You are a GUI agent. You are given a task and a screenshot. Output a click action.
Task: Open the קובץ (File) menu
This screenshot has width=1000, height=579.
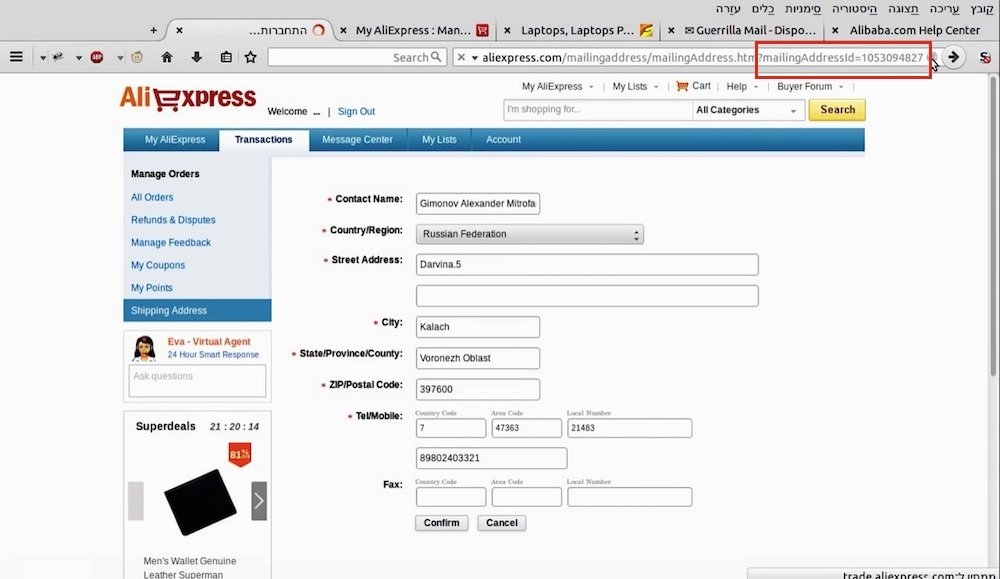(x=982, y=8)
